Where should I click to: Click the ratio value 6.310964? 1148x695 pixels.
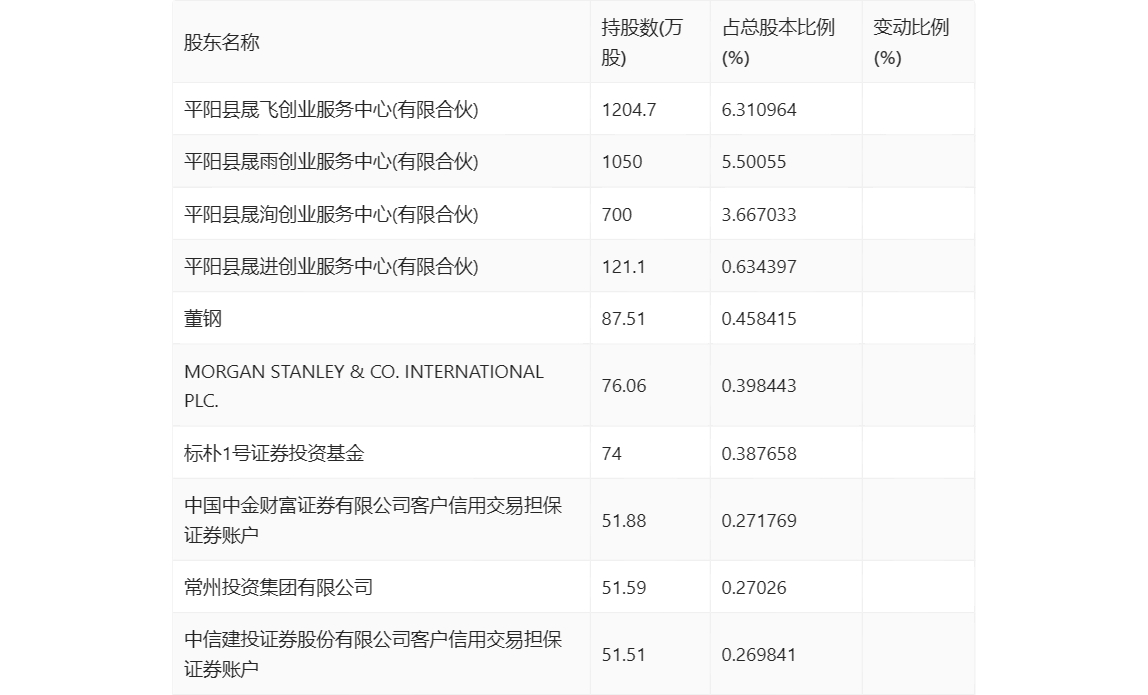pos(758,110)
